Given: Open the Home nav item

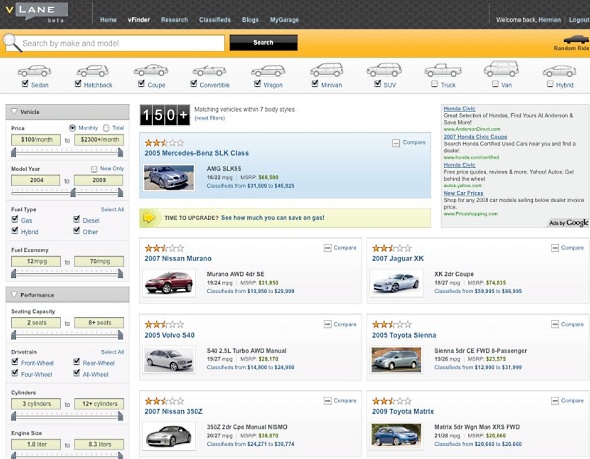Looking at the screenshot, I should [x=108, y=20].
